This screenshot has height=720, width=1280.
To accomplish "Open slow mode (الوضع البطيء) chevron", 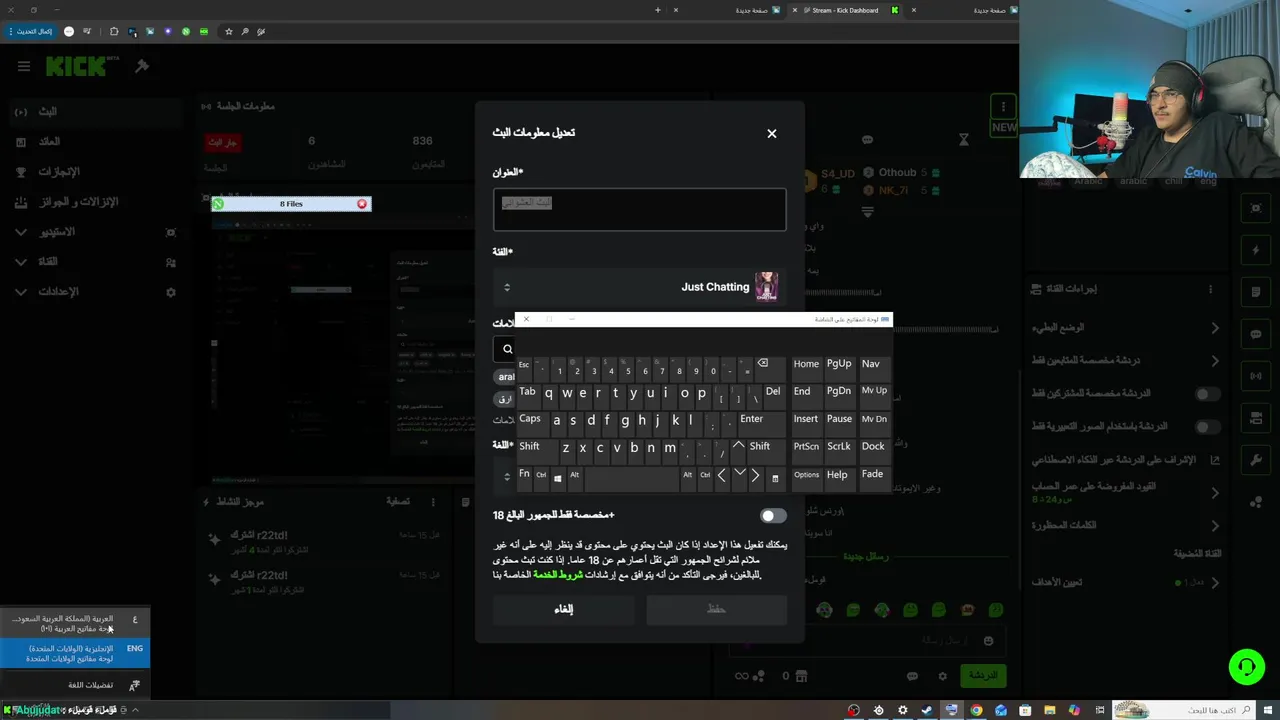I will pos(1215,328).
